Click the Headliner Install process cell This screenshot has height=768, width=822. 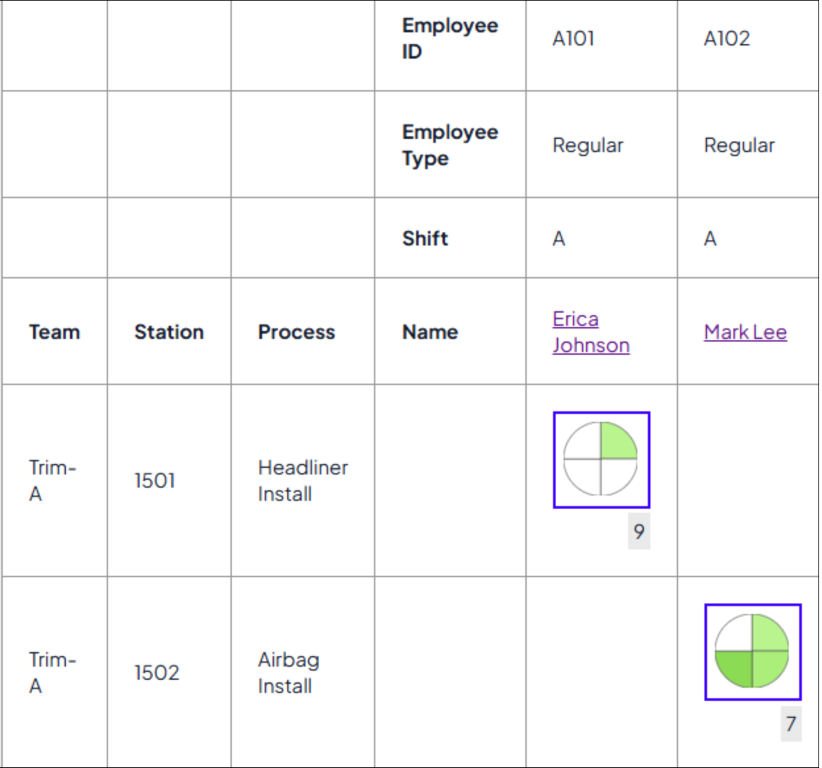(x=302, y=480)
